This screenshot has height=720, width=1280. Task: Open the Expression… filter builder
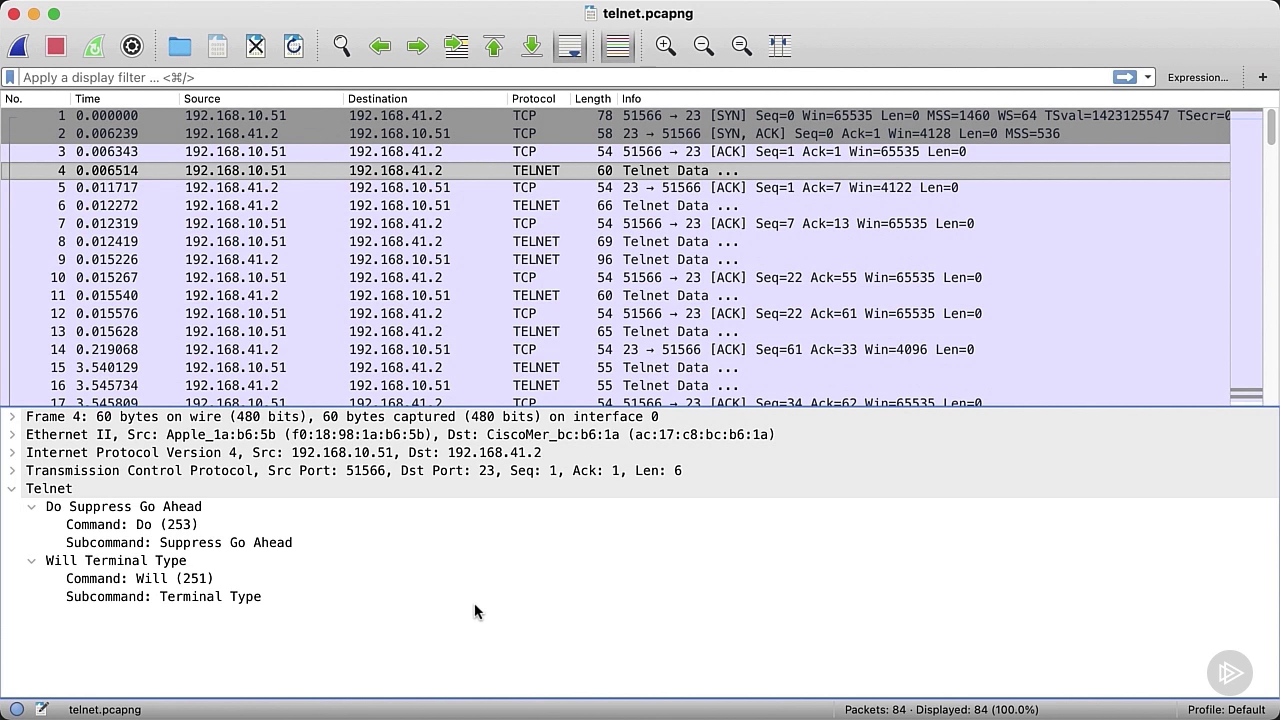pos(1198,77)
